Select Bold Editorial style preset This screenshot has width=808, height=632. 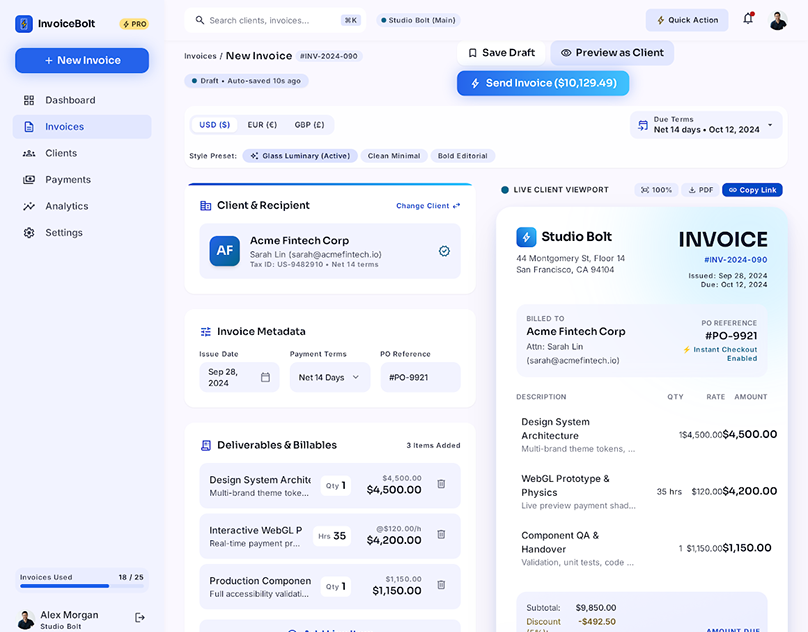463,156
